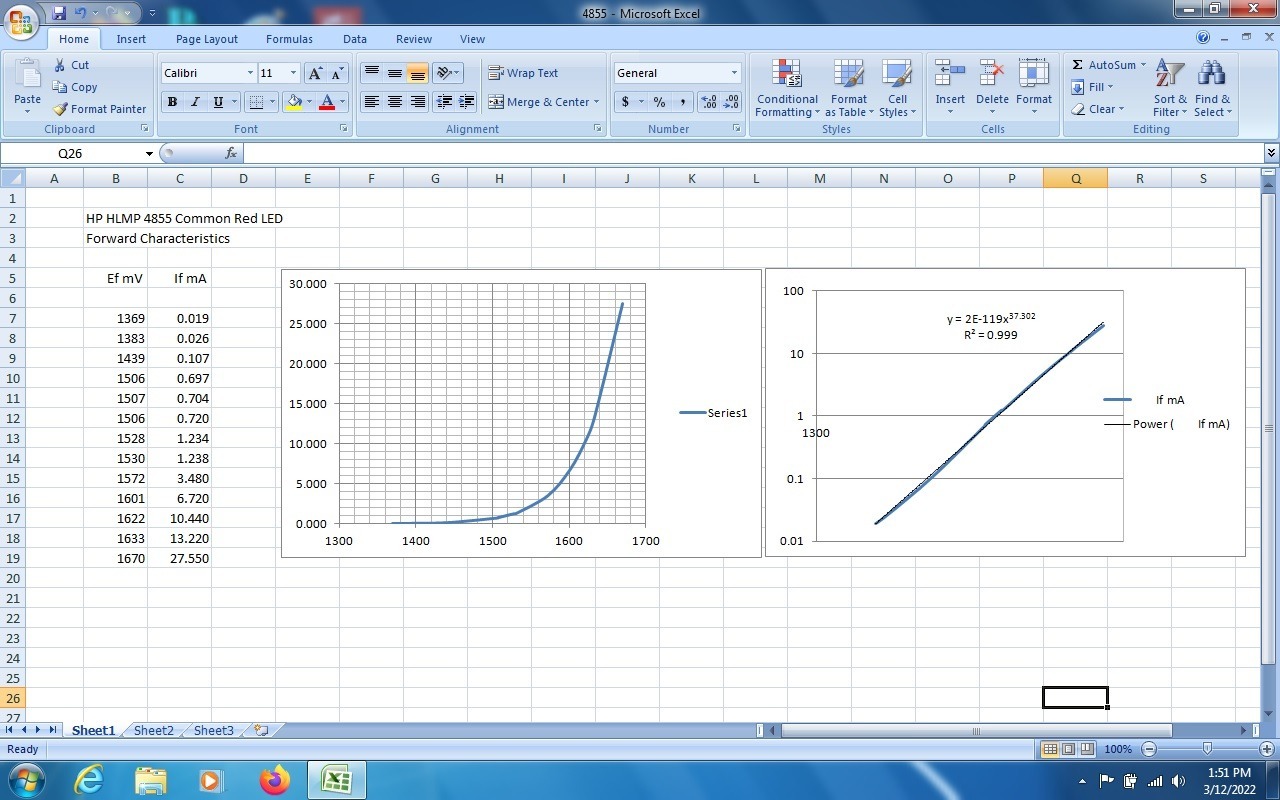The width and height of the screenshot is (1280, 800).
Task: Open Microsoft Excel Help question mark
Action: [1203, 37]
